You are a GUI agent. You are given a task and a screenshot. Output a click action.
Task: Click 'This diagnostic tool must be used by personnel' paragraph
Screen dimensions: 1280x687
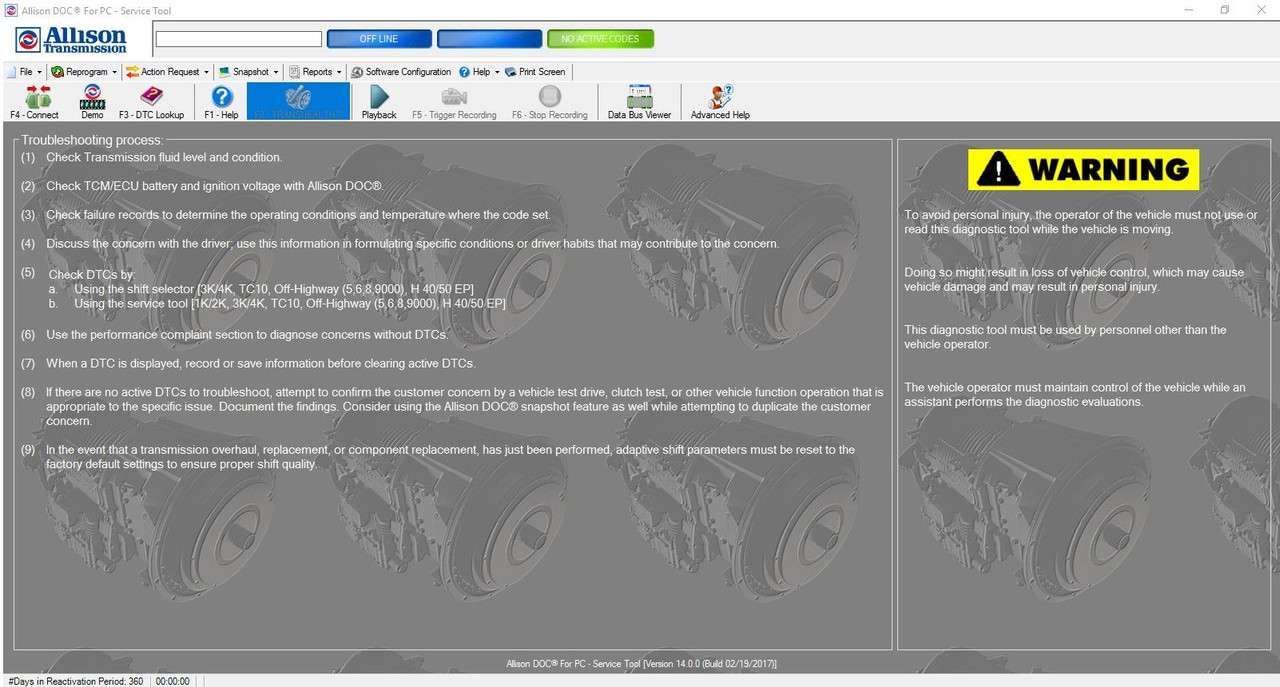(x=1065, y=337)
